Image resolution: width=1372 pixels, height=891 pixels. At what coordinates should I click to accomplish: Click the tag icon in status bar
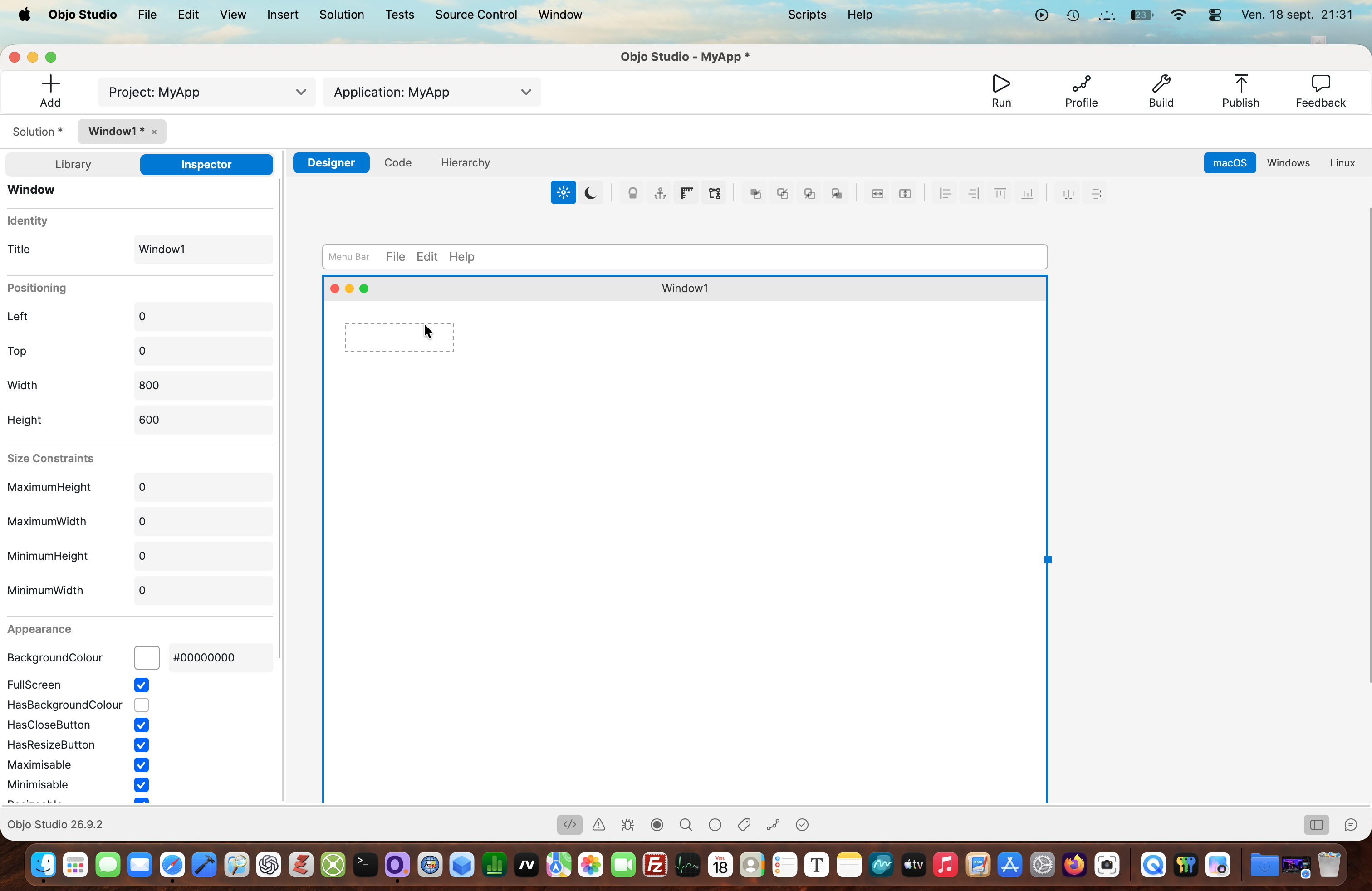click(x=744, y=825)
